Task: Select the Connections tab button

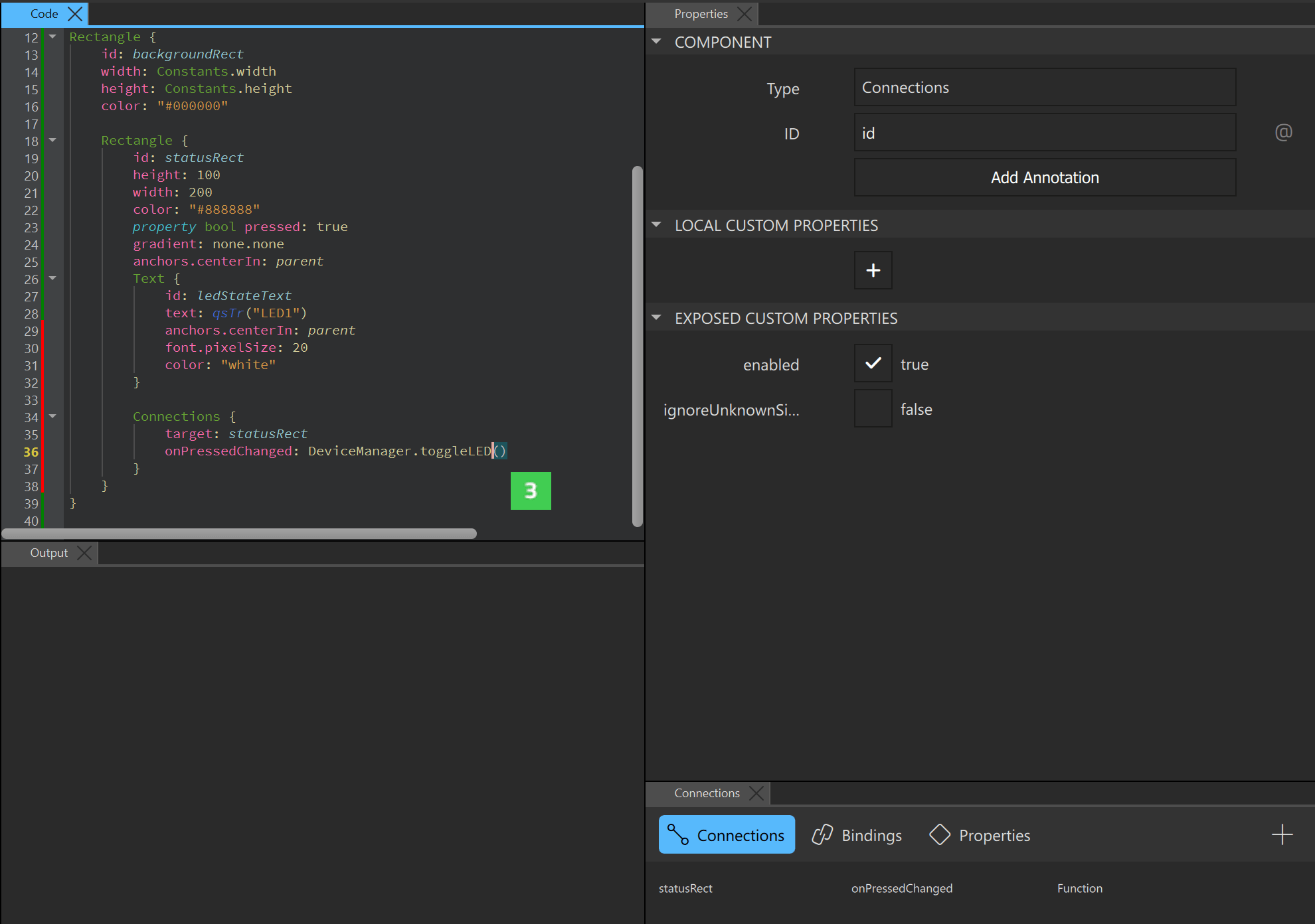Action: tap(727, 835)
